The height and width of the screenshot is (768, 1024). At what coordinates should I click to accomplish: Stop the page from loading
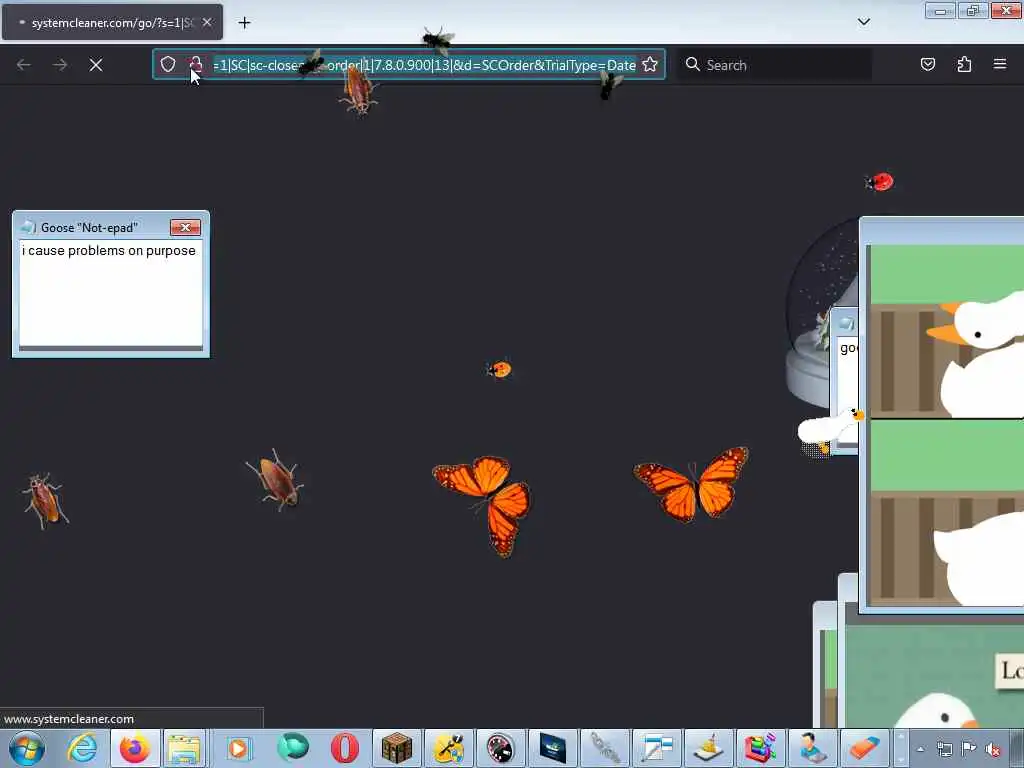point(96,65)
